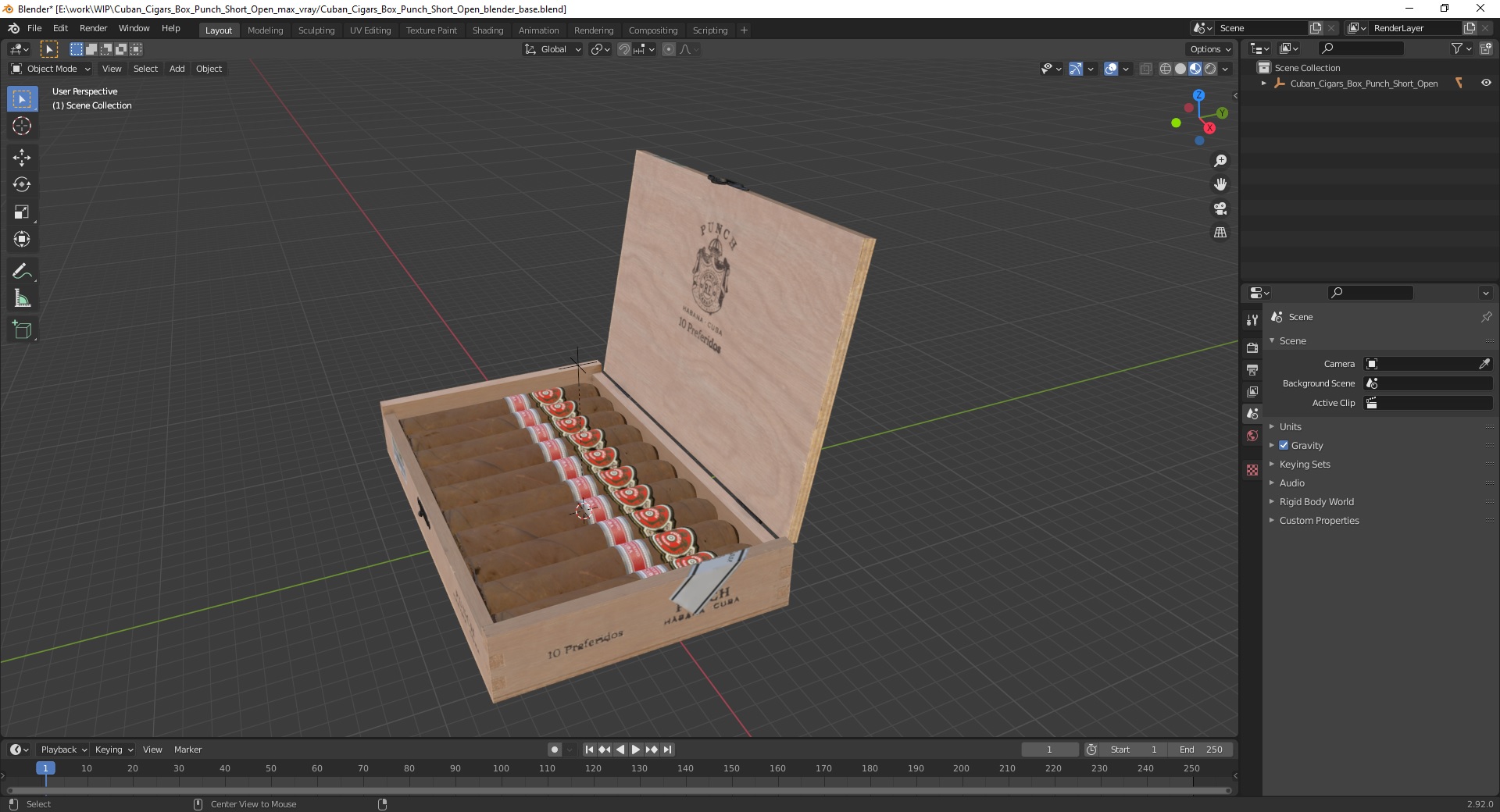
Task: Select the Cursor tool in the toolbar
Action: 22,126
